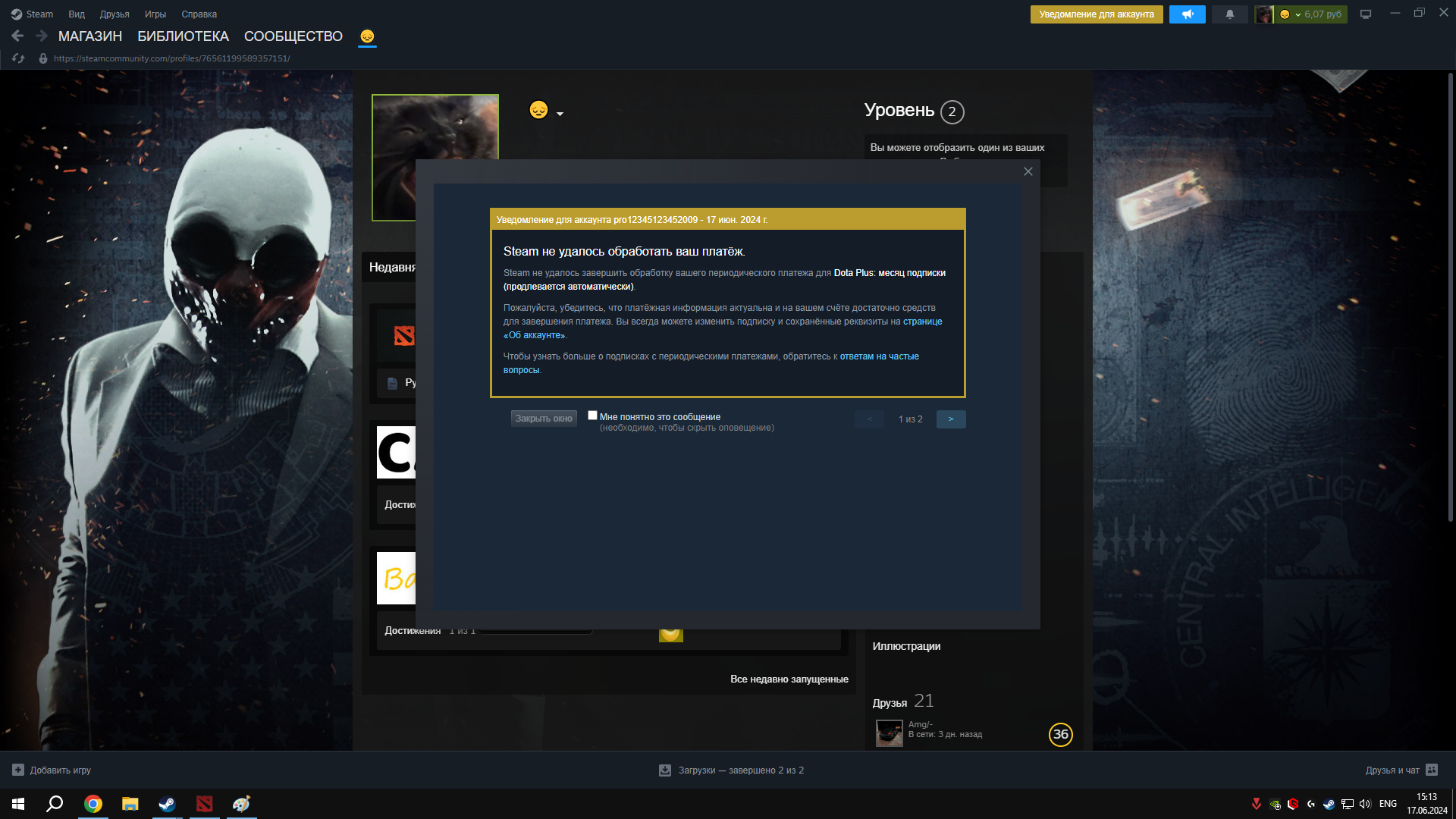Click the previous notification < button
The image size is (1456, 819).
(x=870, y=419)
